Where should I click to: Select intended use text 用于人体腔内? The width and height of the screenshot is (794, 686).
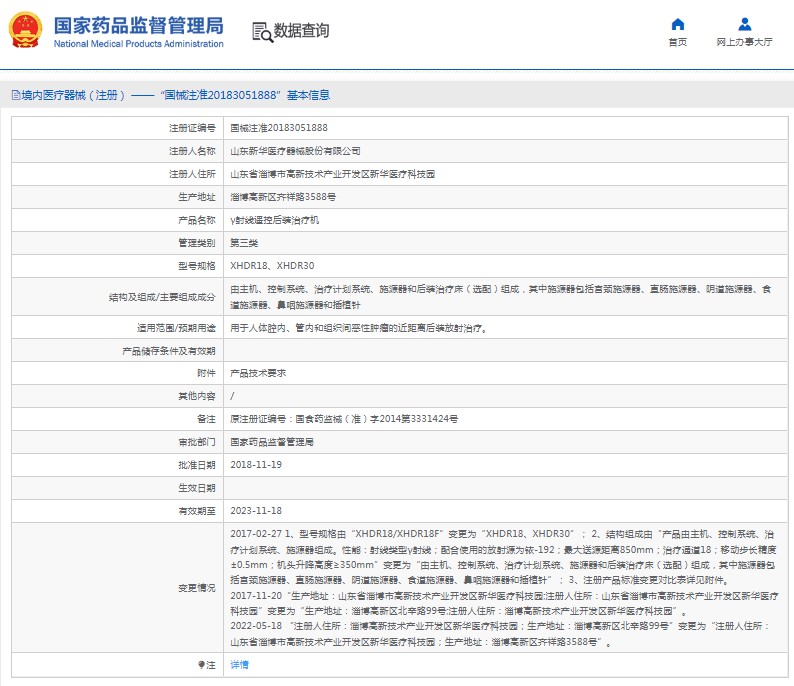pyautogui.click(x=359, y=328)
